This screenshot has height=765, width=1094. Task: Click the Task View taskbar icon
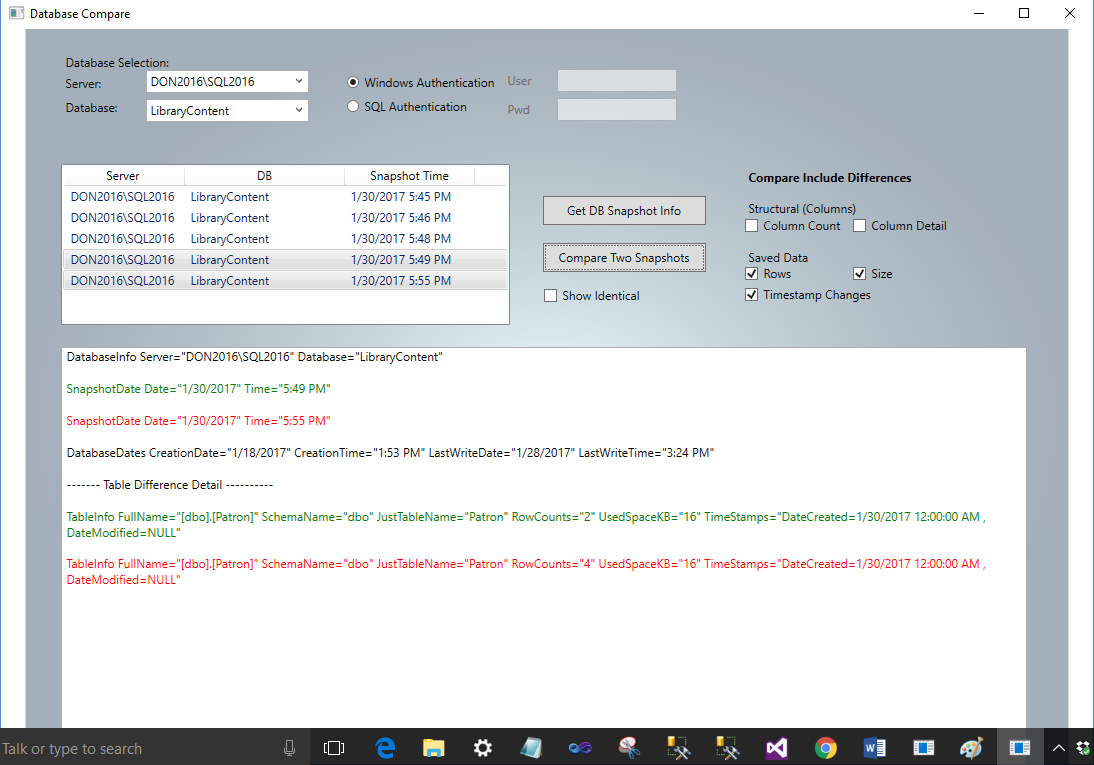[x=334, y=748]
